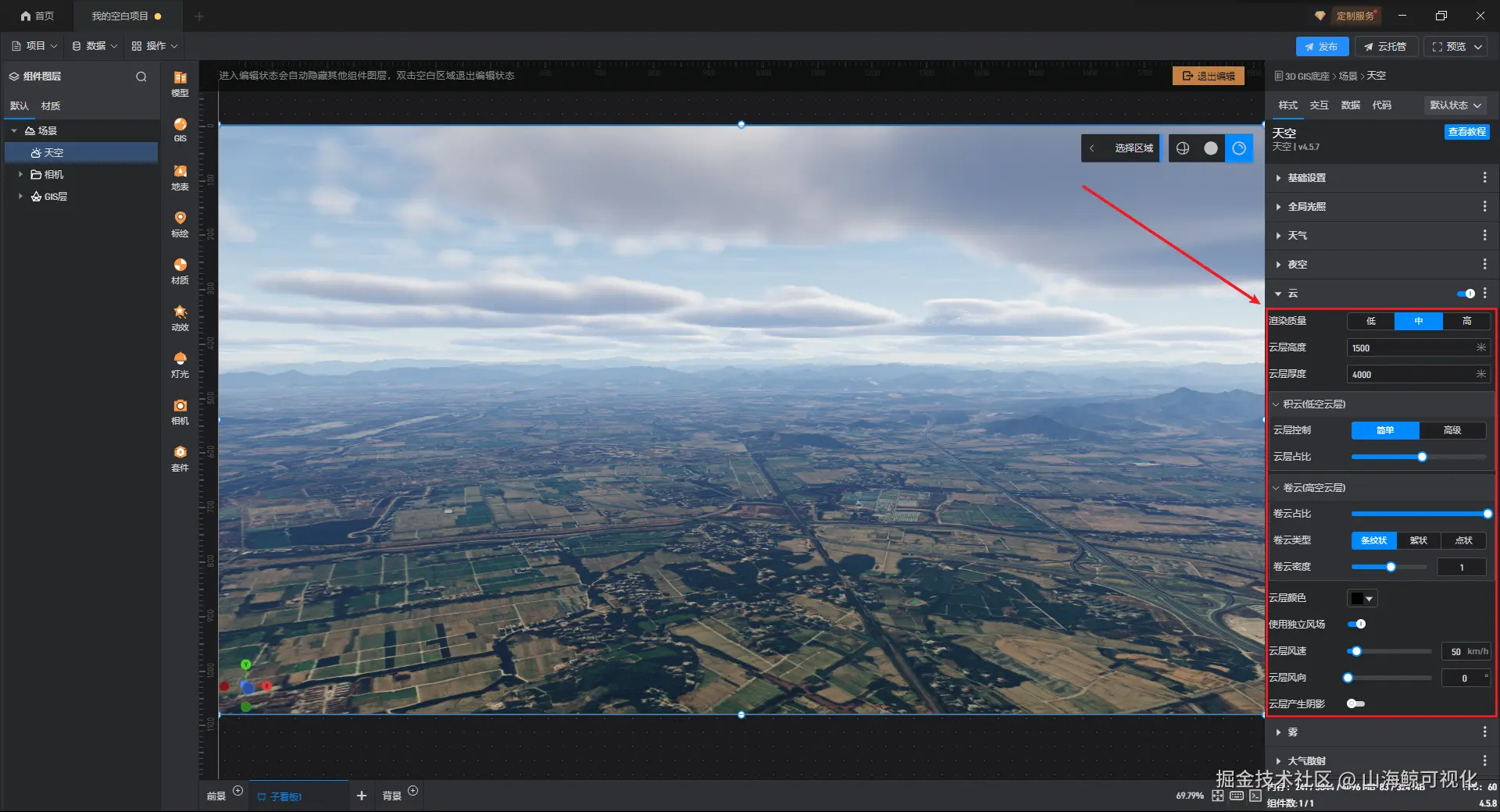Click the plus icon next to 背景
The height and width of the screenshot is (812, 1500).
[413, 791]
